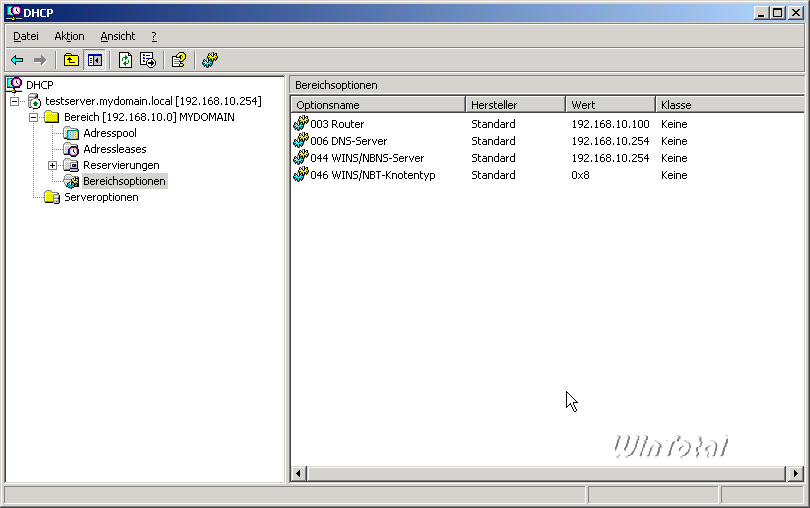Click the Bereich folder icon
The image size is (810, 508).
coord(52,117)
